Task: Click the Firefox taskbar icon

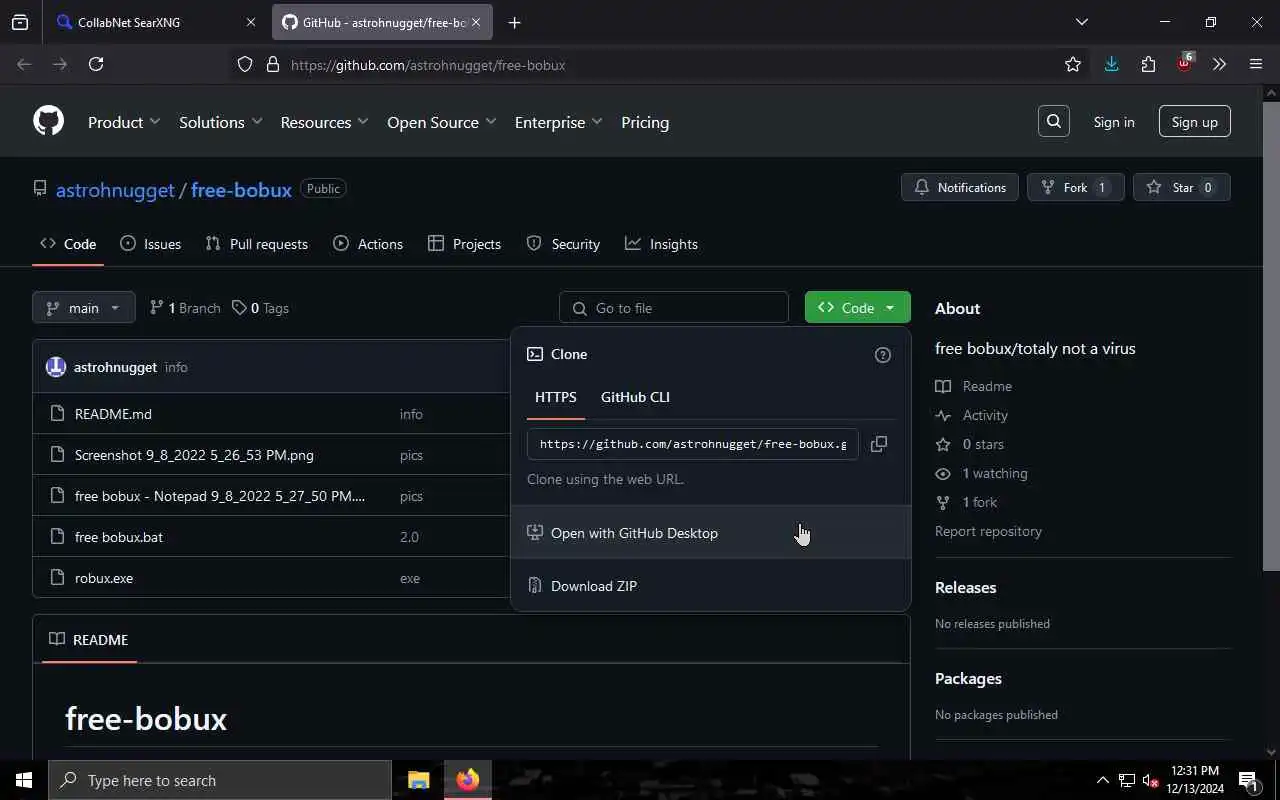Action: click(468, 780)
